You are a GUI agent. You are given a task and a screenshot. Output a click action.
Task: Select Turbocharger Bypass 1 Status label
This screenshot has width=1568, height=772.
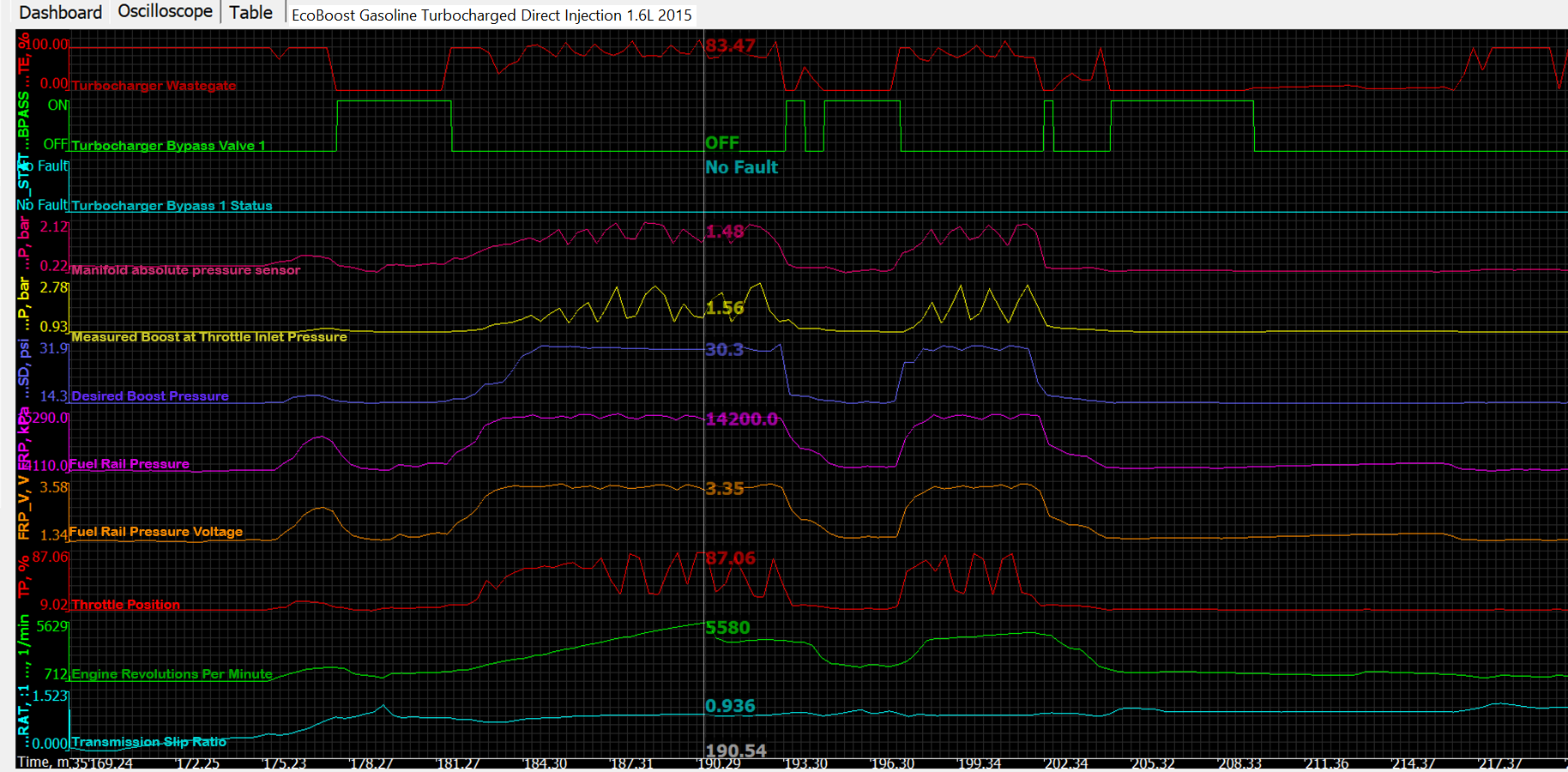(x=172, y=206)
